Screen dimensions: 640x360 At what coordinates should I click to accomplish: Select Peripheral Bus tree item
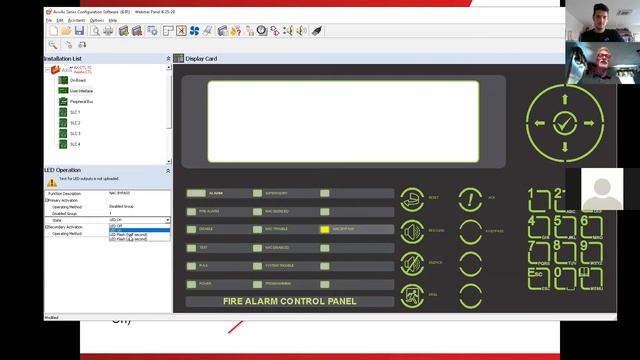(81, 102)
